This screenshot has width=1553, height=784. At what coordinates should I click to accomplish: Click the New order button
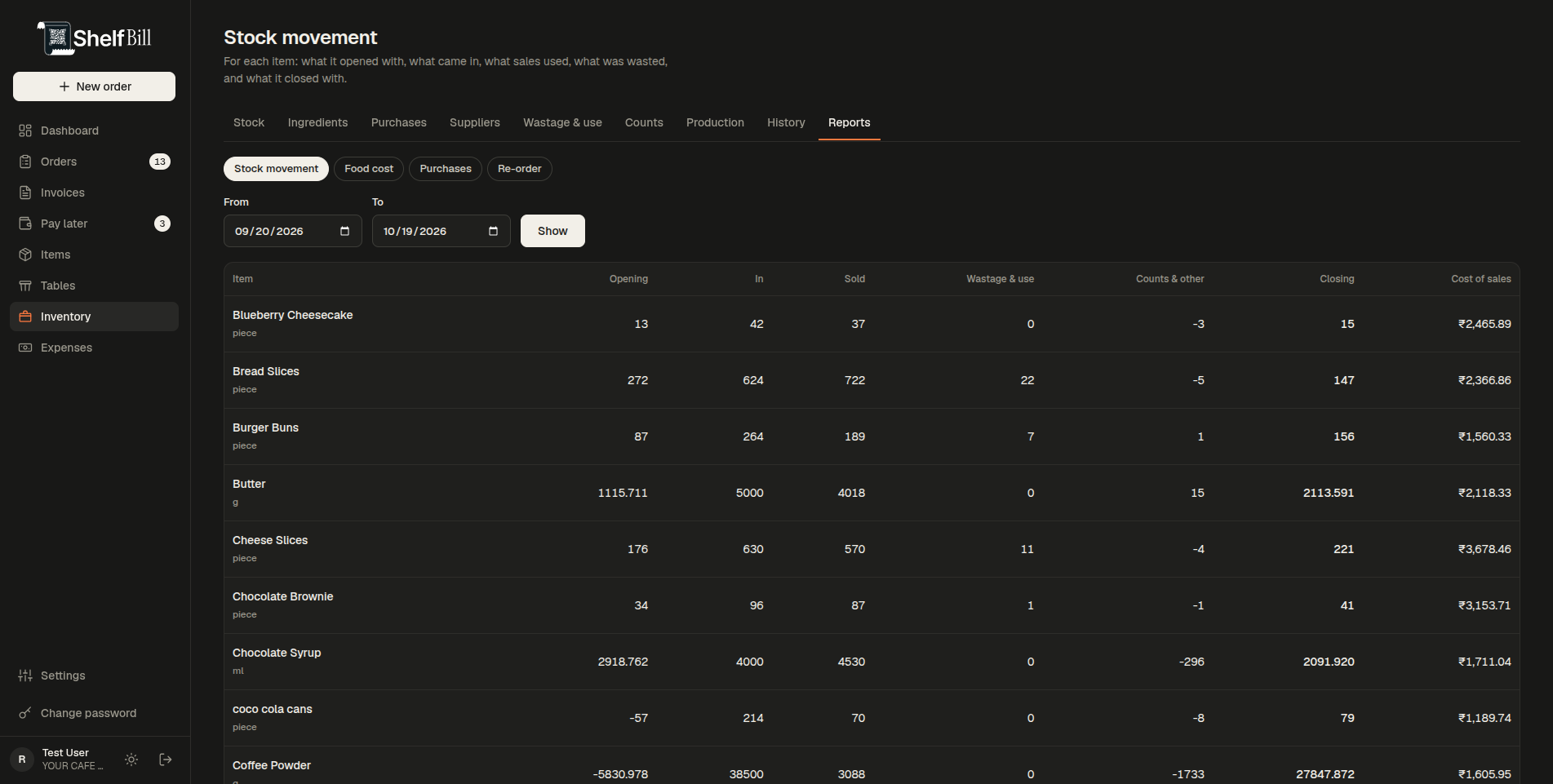tap(94, 86)
